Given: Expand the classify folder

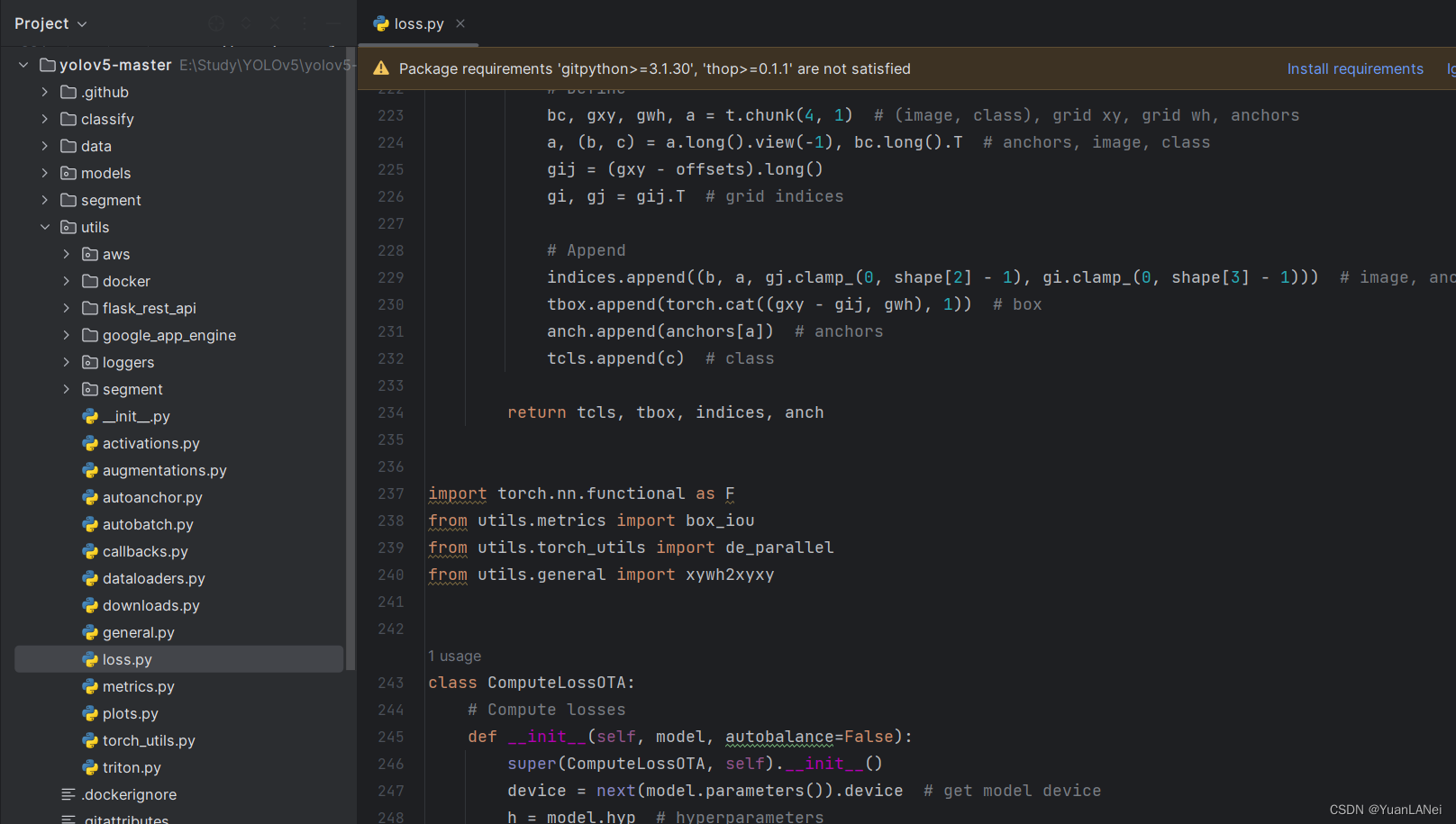Looking at the screenshot, I should pyautogui.click(x=42, y=119).
